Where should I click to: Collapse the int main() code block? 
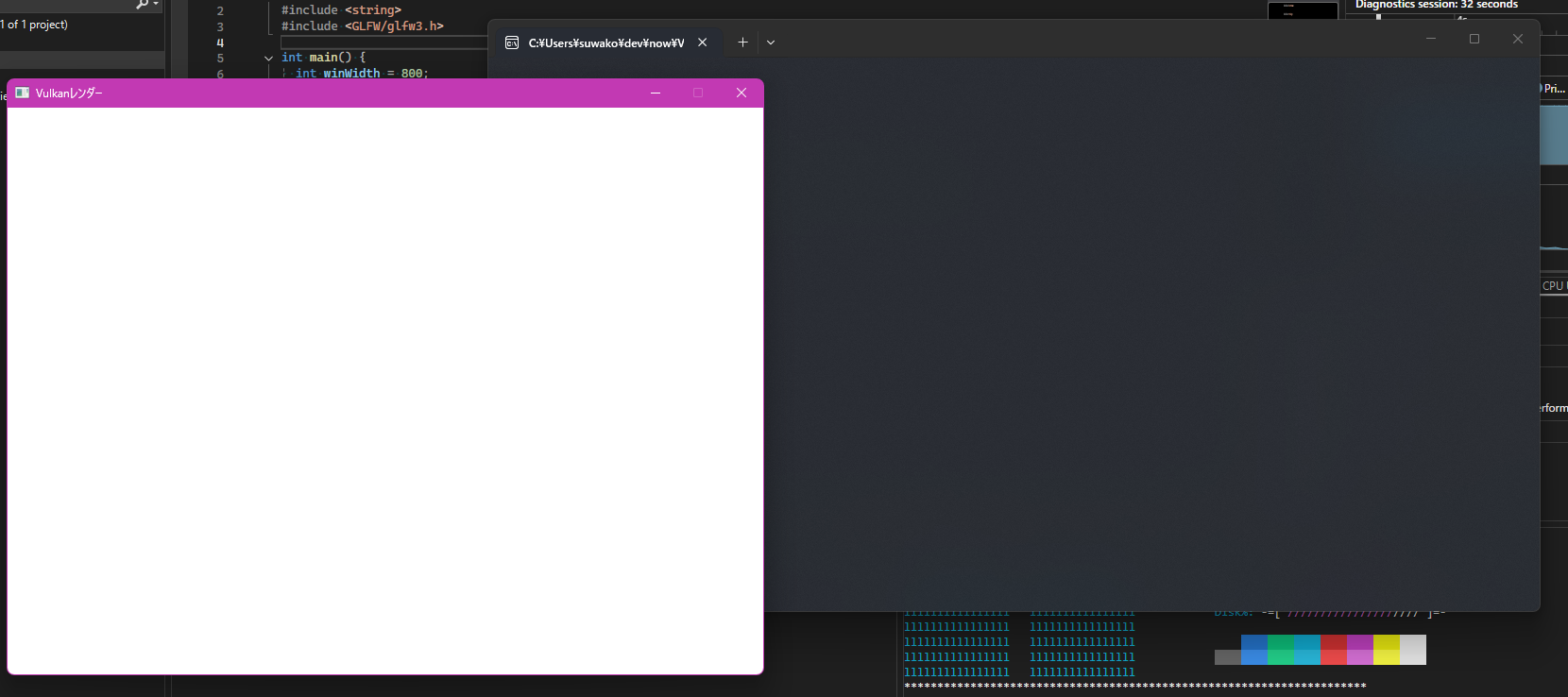[268, 58]
